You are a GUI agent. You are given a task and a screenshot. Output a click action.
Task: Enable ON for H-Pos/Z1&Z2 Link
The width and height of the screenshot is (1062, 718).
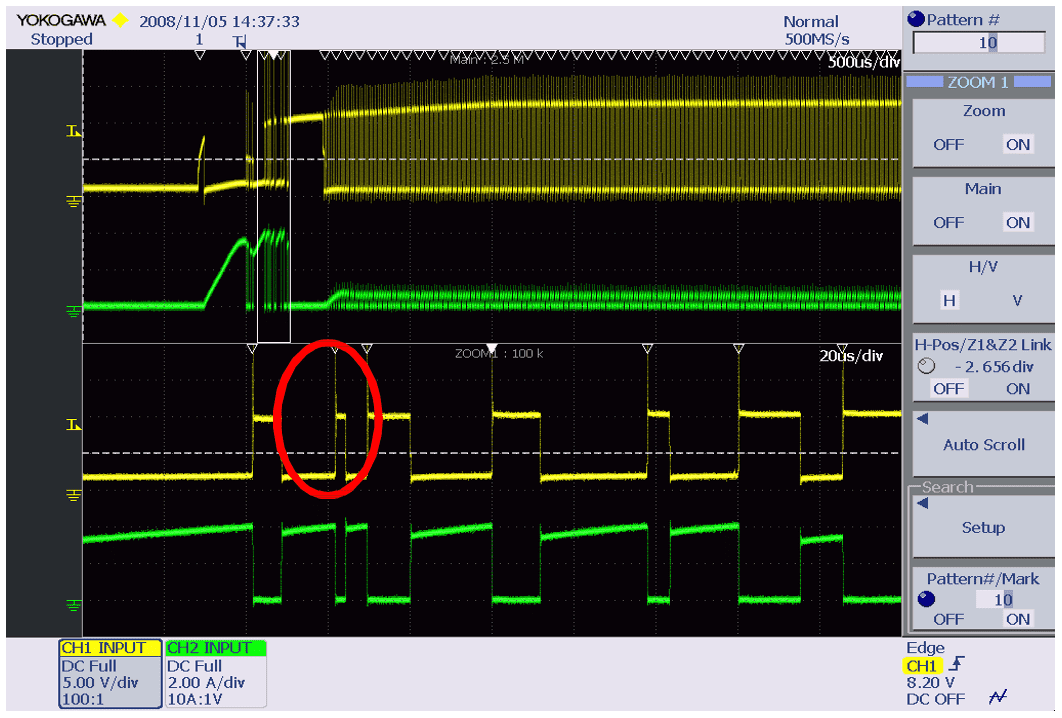(x=1018, y=388)
